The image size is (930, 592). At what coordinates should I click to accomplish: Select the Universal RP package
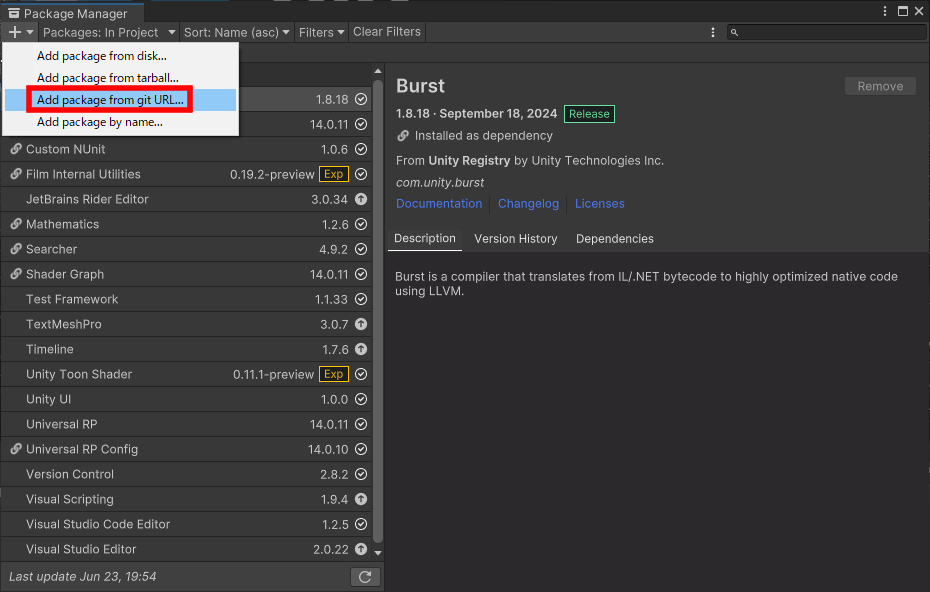coord(186,424)
